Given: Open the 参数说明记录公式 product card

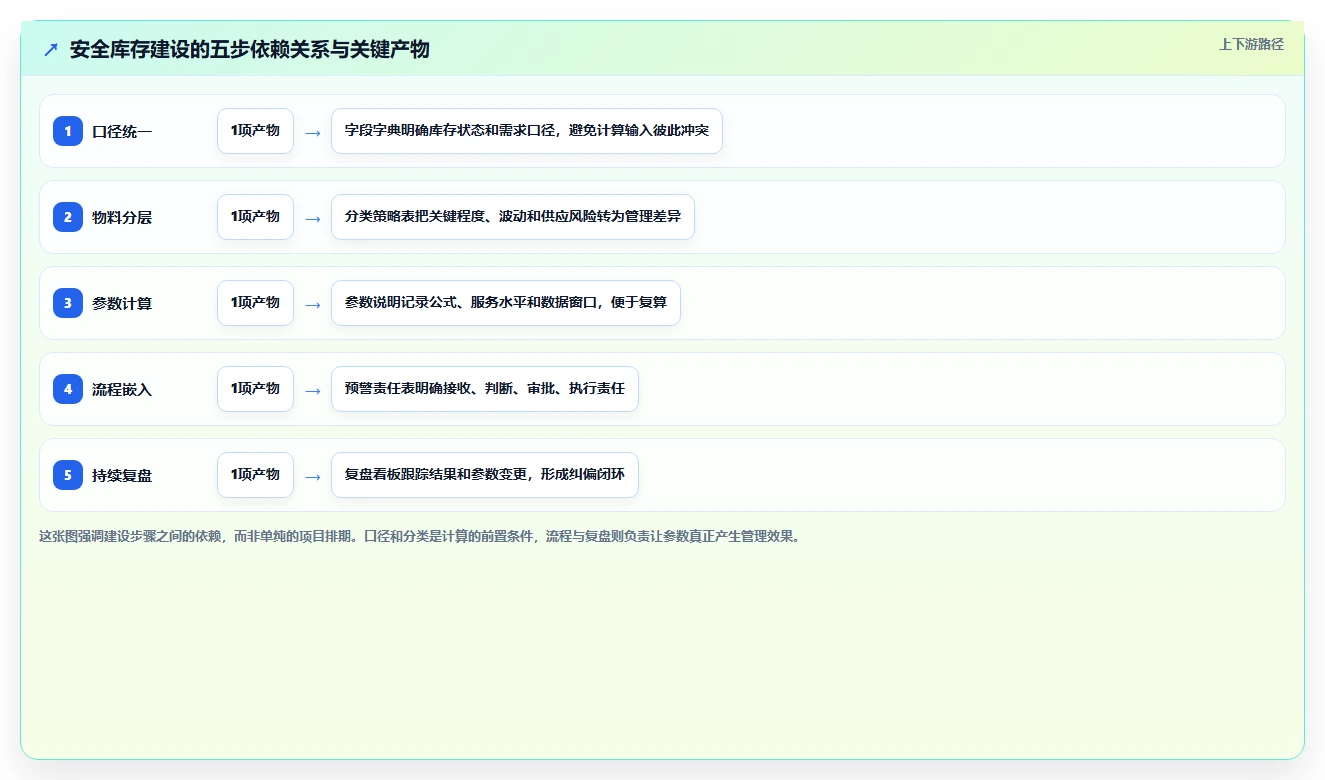Looking at the screenshot, I should [x=506, y=303].
